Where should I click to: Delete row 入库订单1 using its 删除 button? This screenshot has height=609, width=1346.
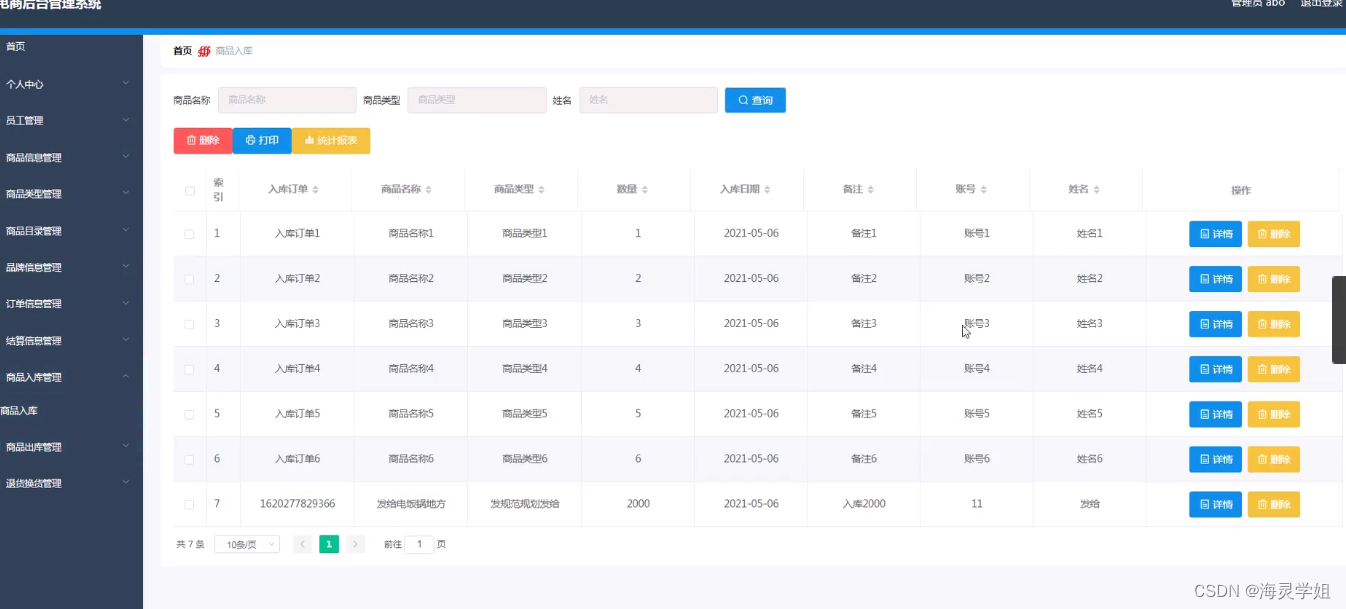pos(1274,234)
